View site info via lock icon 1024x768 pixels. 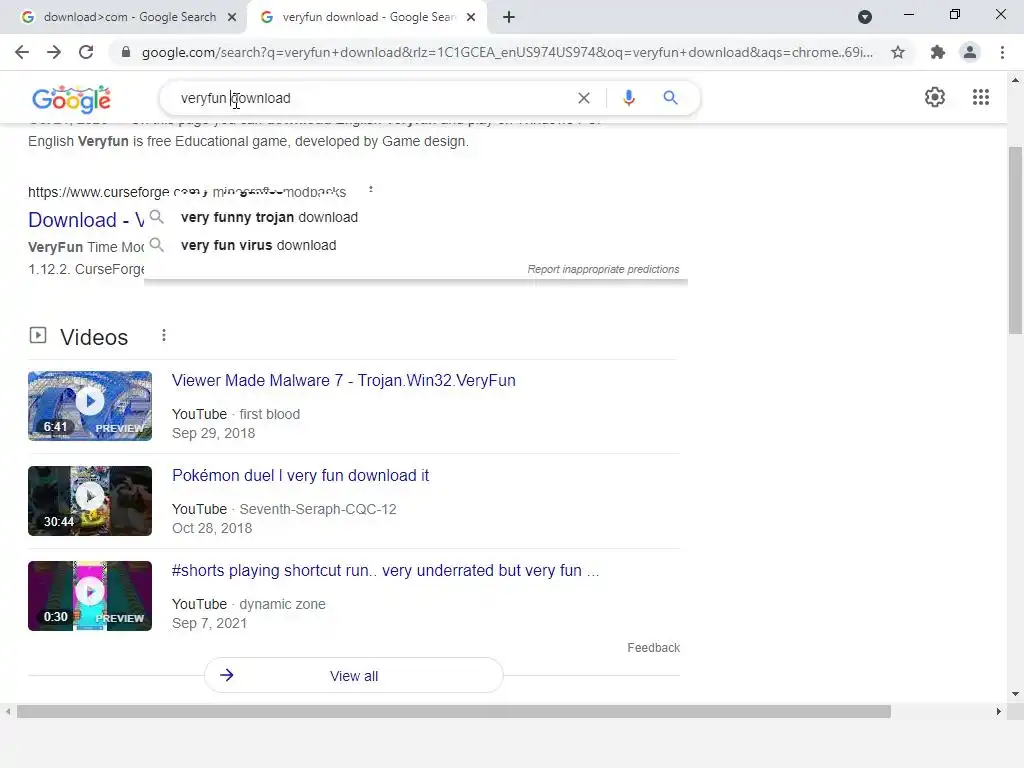(126, 52)
